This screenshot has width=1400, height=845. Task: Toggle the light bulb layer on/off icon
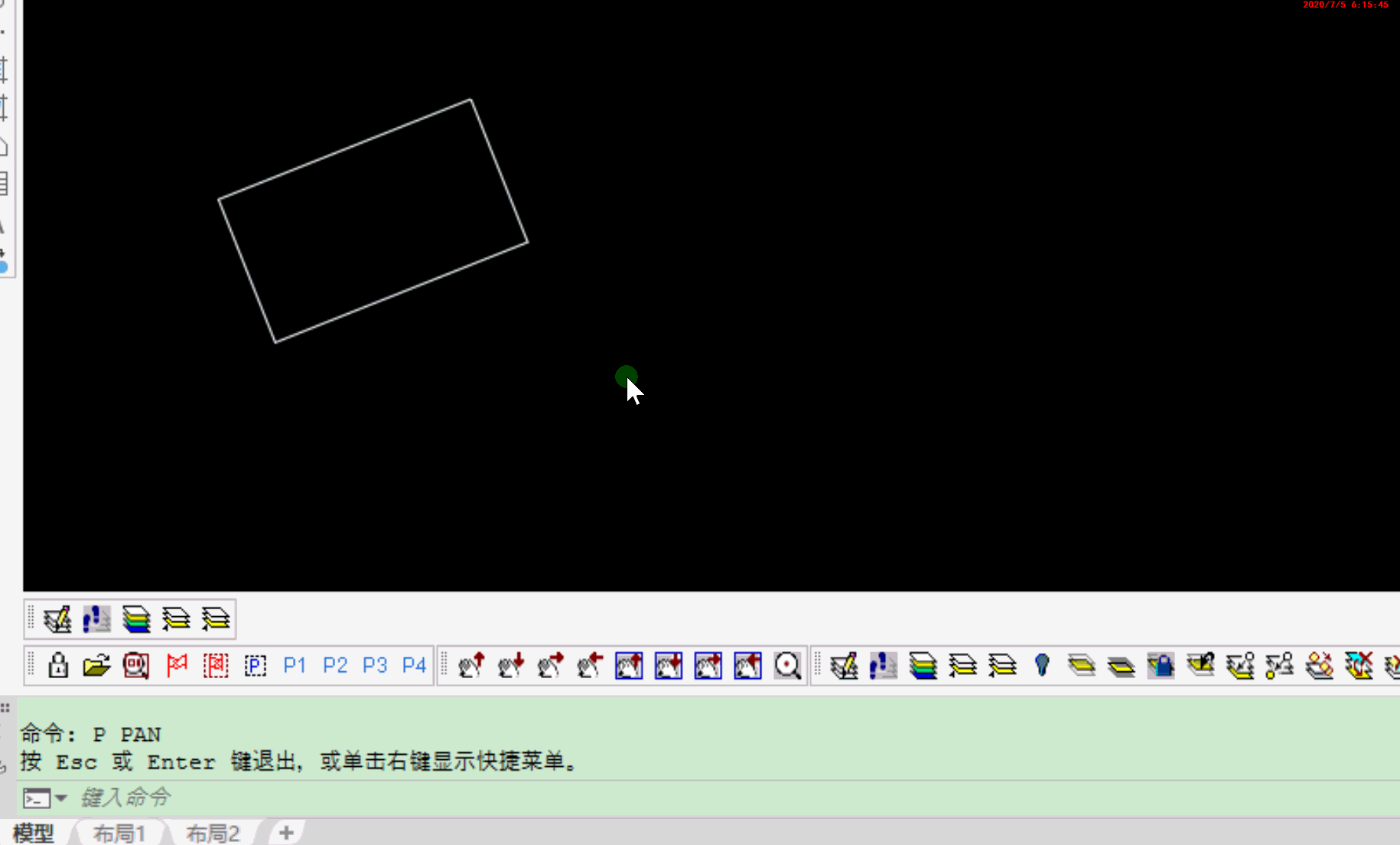click(1041, 665)
